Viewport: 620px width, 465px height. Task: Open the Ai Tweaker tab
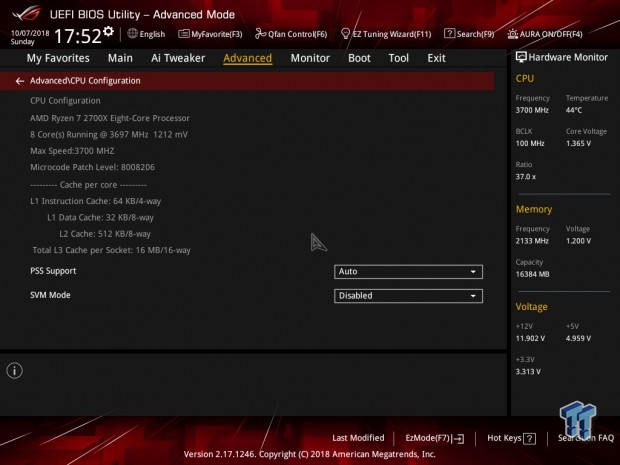178,58
